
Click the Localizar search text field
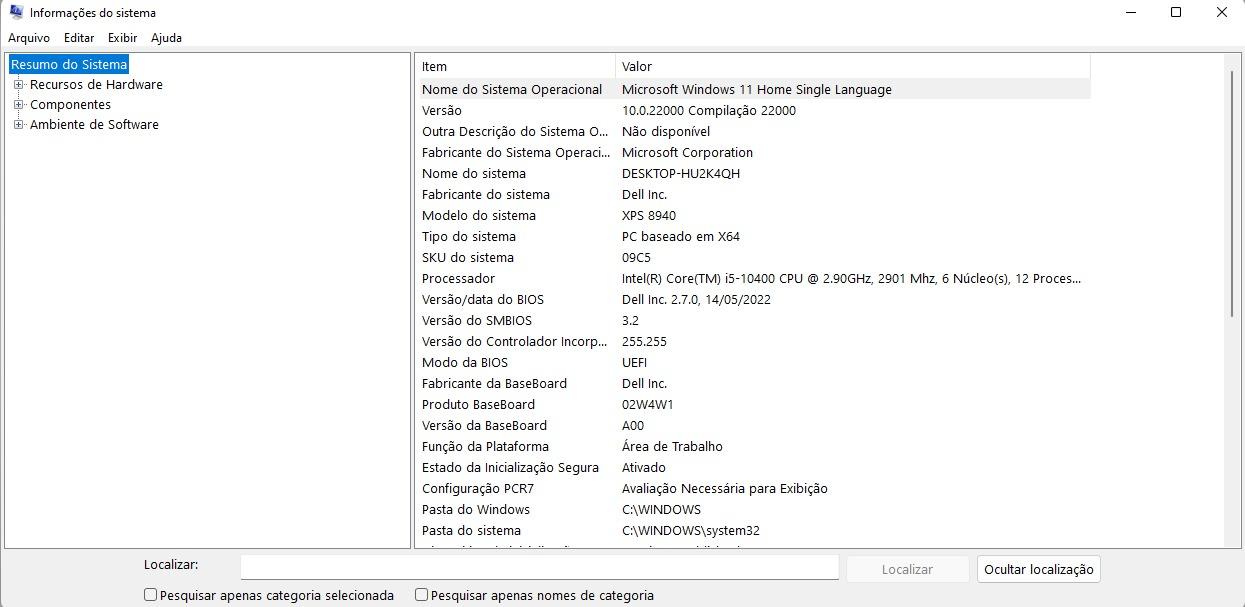tap(539, 568)
